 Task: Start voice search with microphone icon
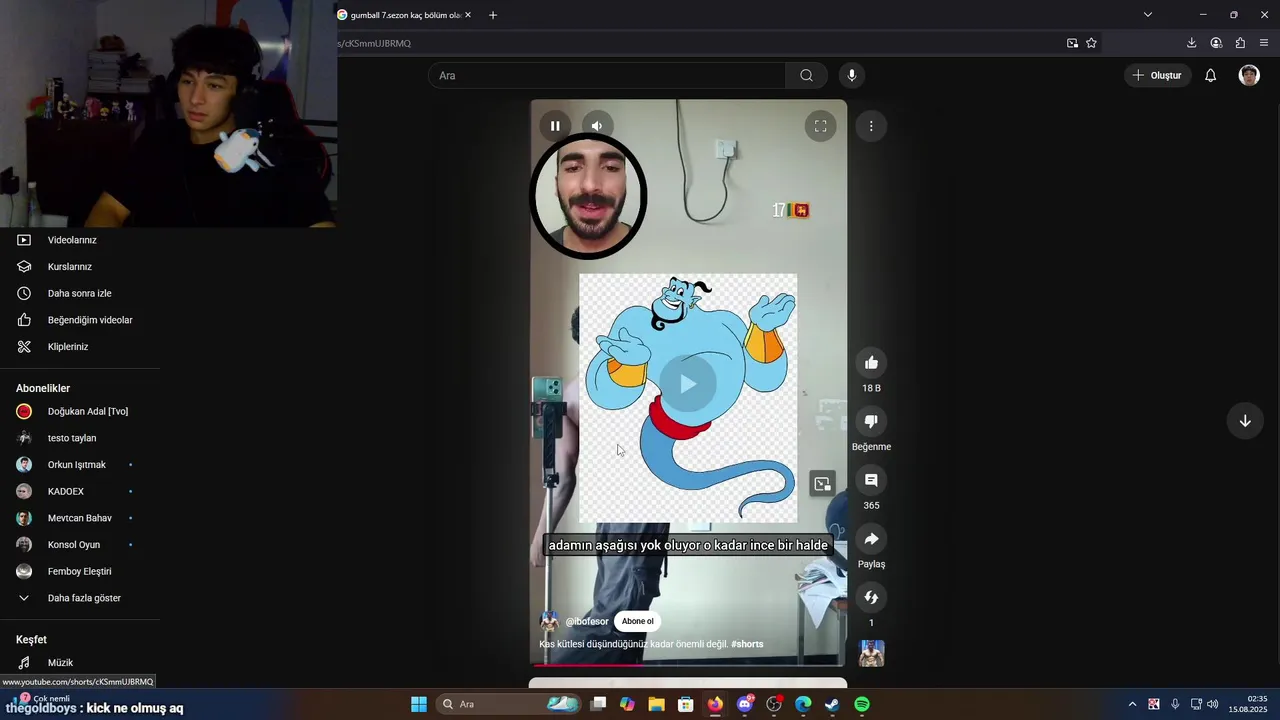coord(852,76)
